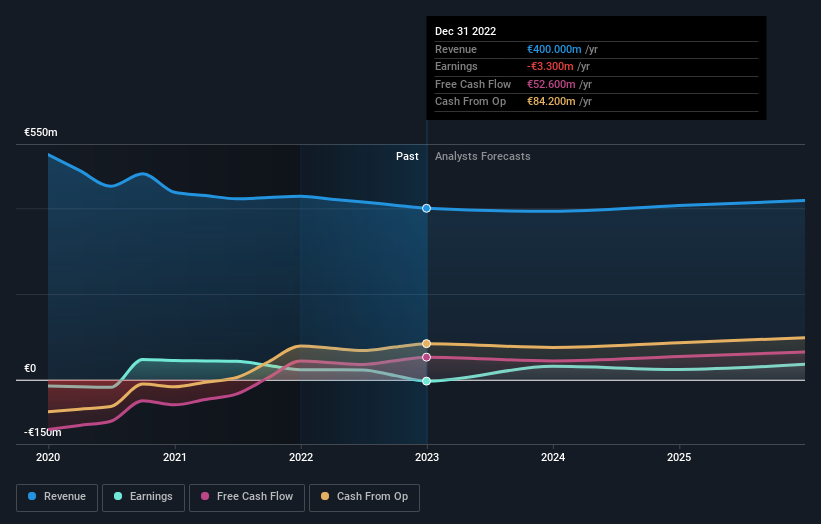Viewport: 821px width, 524px height.
Task: Click the 2024 x-axis label
Action: pos(553,457)
